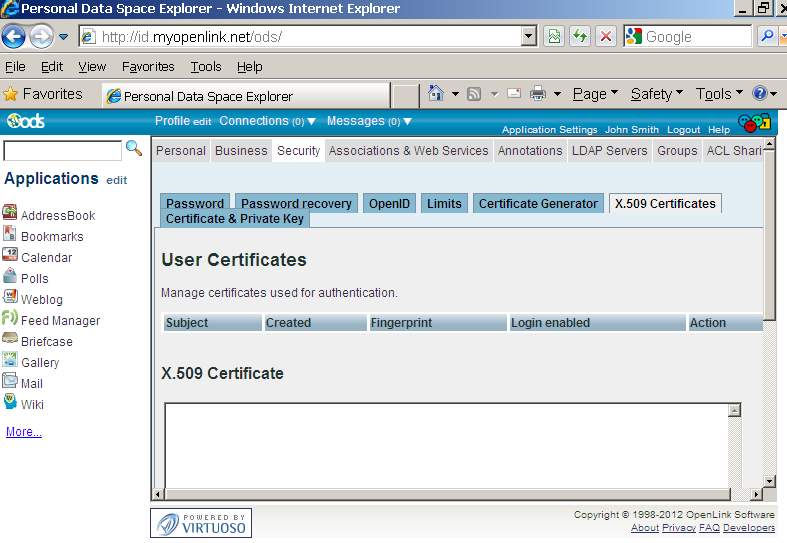Expand the Connections dropdown menu
The width and height of the screenshot is (787, 543).
pyautogui.click(x=311, y=122)
